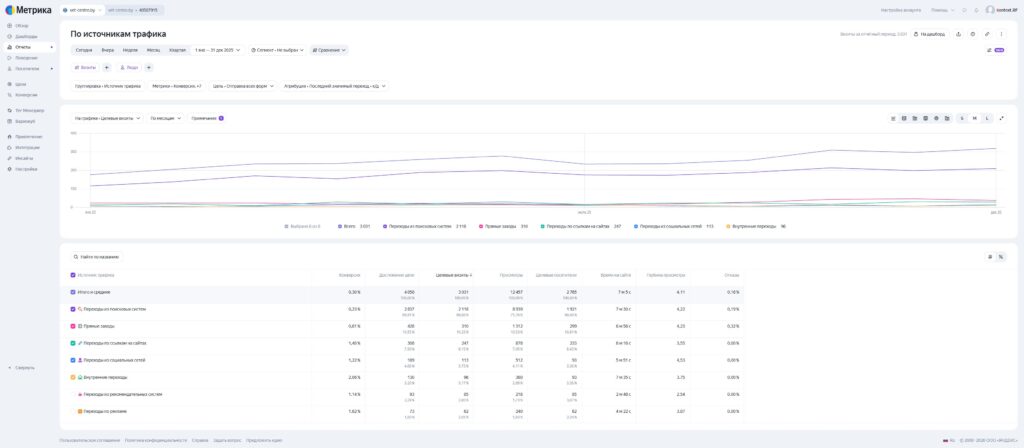The width and height of the screenshot is (1024, 448).
Task: Click the percent display toggle button
Action: pyautogui.click(x=1001, y=257)
